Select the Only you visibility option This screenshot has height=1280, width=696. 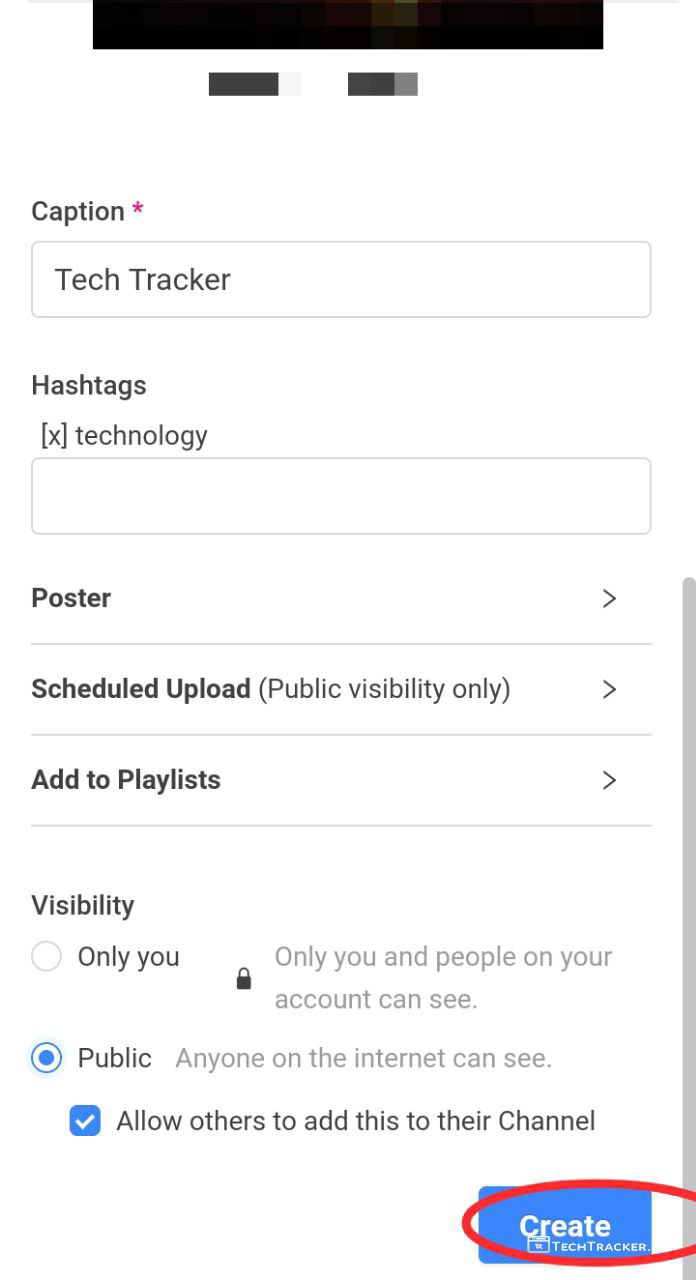(47, 957)
